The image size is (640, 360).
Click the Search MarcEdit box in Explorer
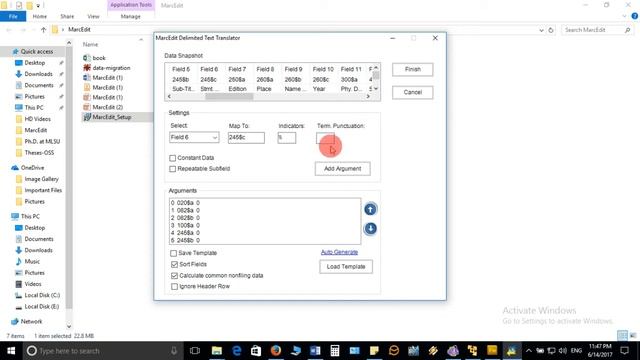pos(598,30)
